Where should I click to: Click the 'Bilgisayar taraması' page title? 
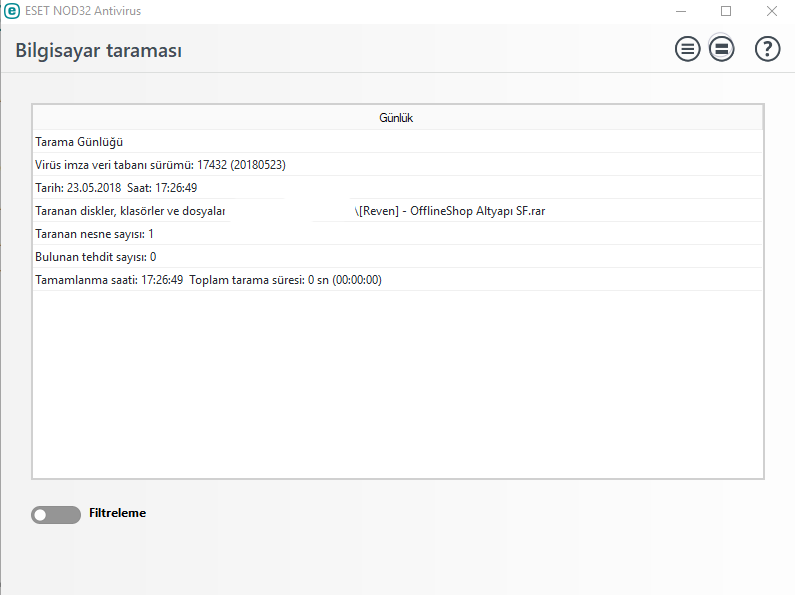(x=98, y=51)
